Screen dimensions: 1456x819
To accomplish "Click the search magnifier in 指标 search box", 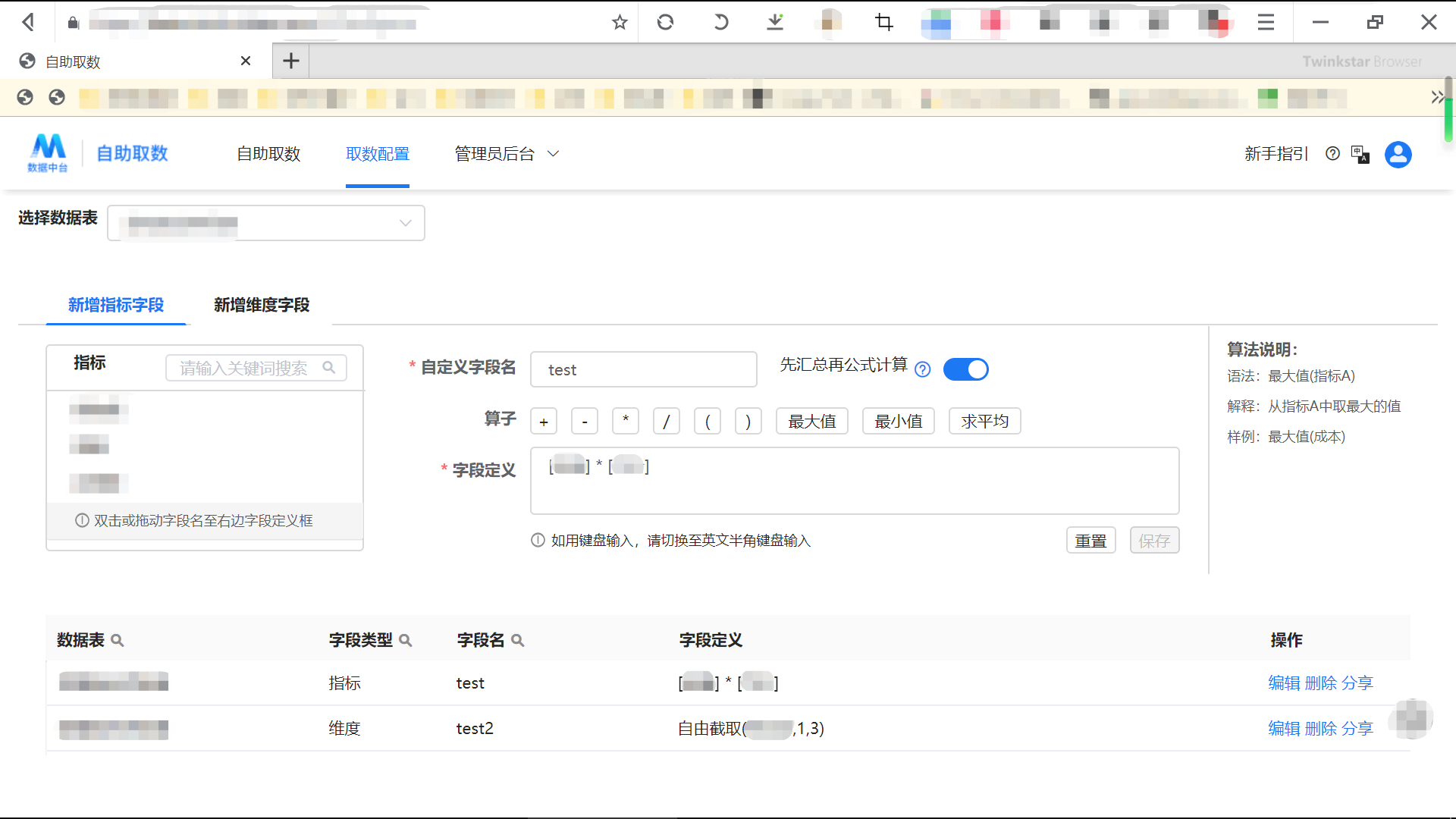I will 329,368.
